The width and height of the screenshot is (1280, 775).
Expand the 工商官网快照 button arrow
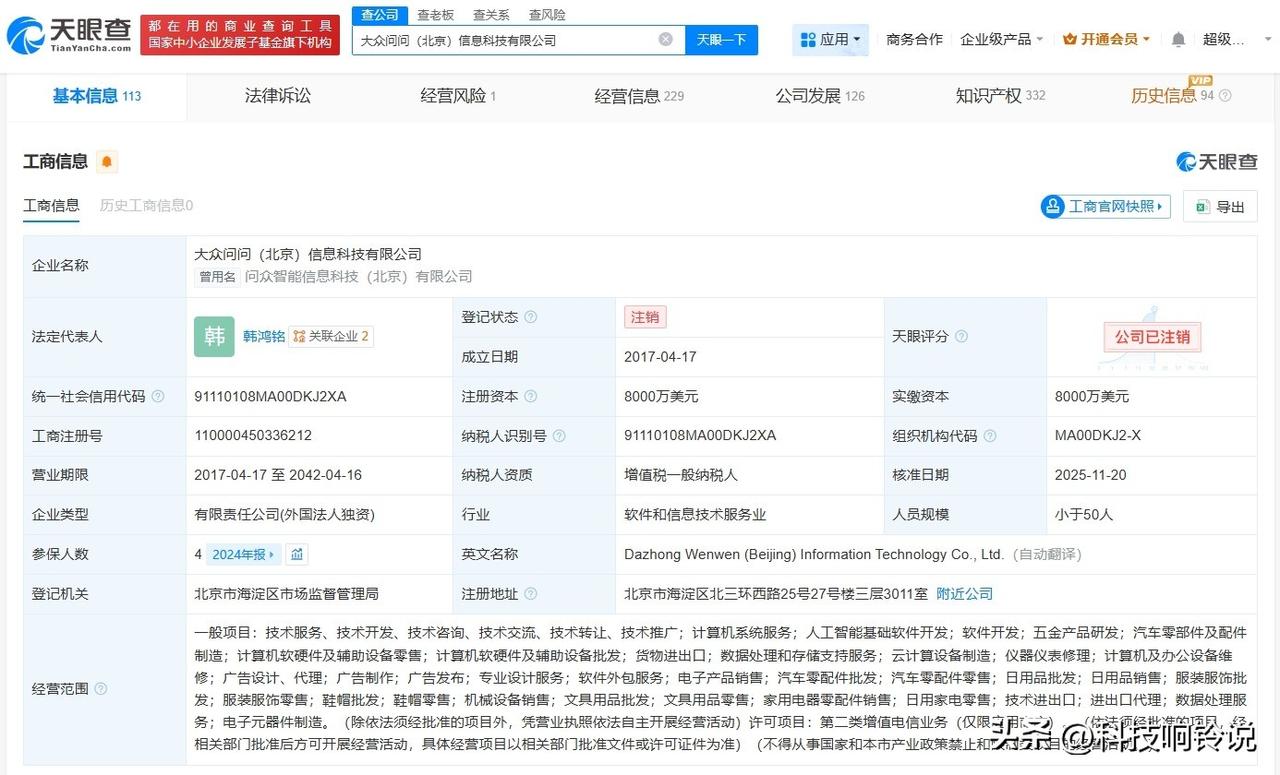(x=1160, y=207)
